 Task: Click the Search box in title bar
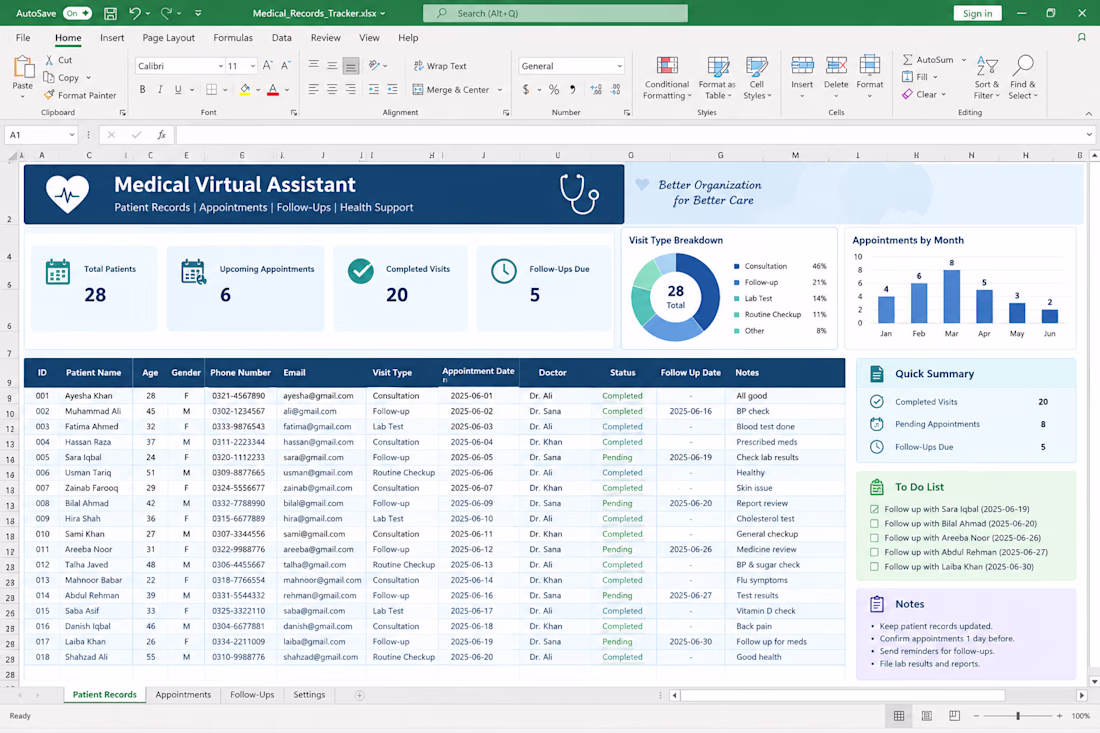555,13
